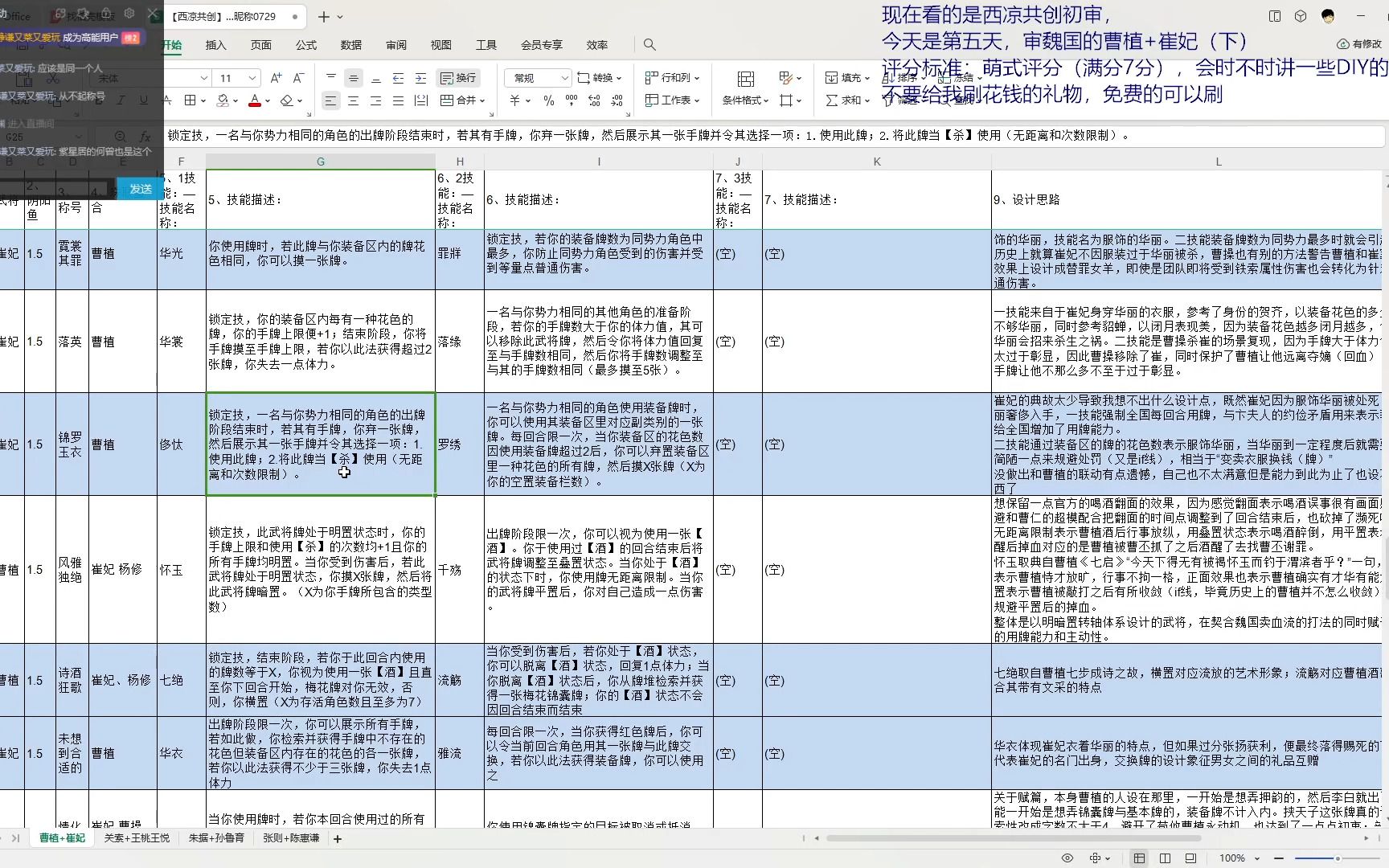Image resolution: width=1389 pixels, height=868 pixels.
Task: Click the horizontal scrollbar at bottom
Action: click(1013, 838)
